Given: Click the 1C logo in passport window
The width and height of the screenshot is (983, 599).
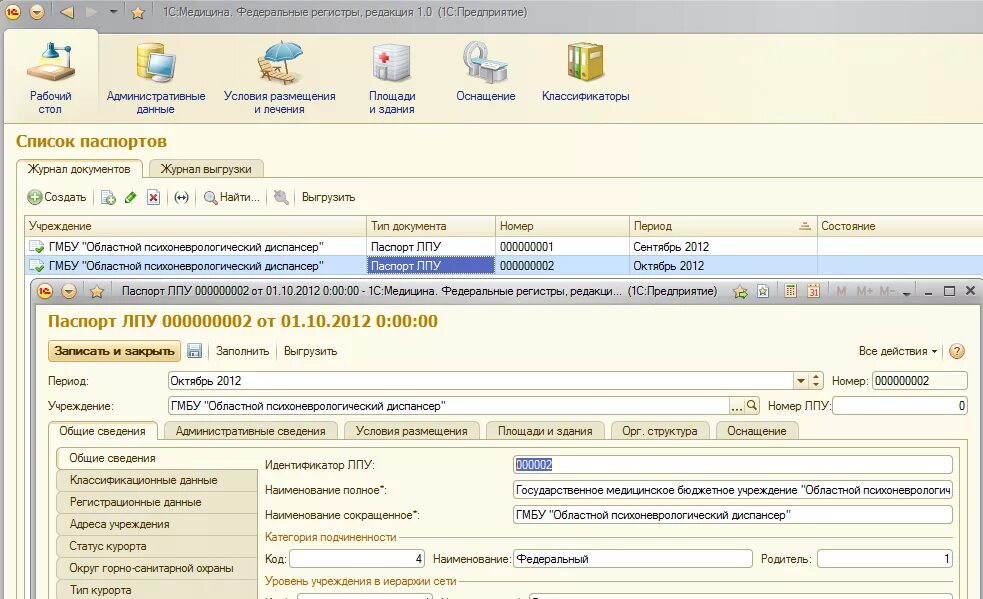Looking at the screenshot, I should pyautogui.click(x=45, y=291).
